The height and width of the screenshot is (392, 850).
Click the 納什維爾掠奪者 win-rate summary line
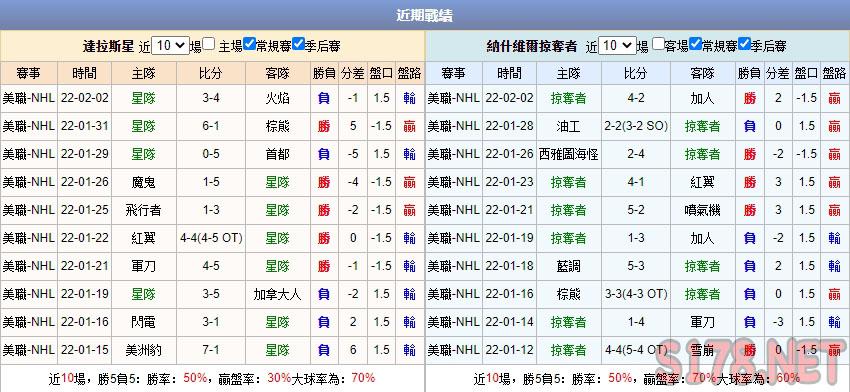point(637,378)
